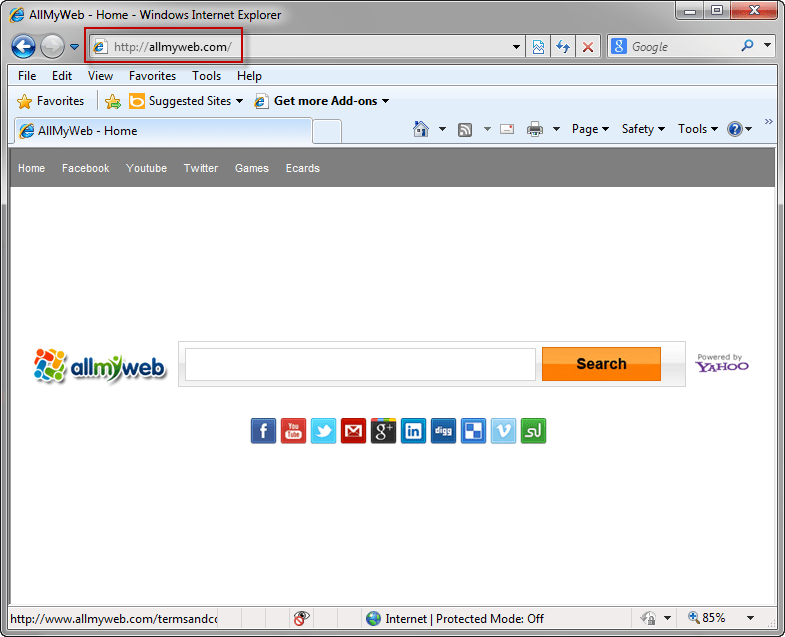Open the Edit menu
Image resolution: width=785 pixels, height=637 pixels.
coord(62,76)
